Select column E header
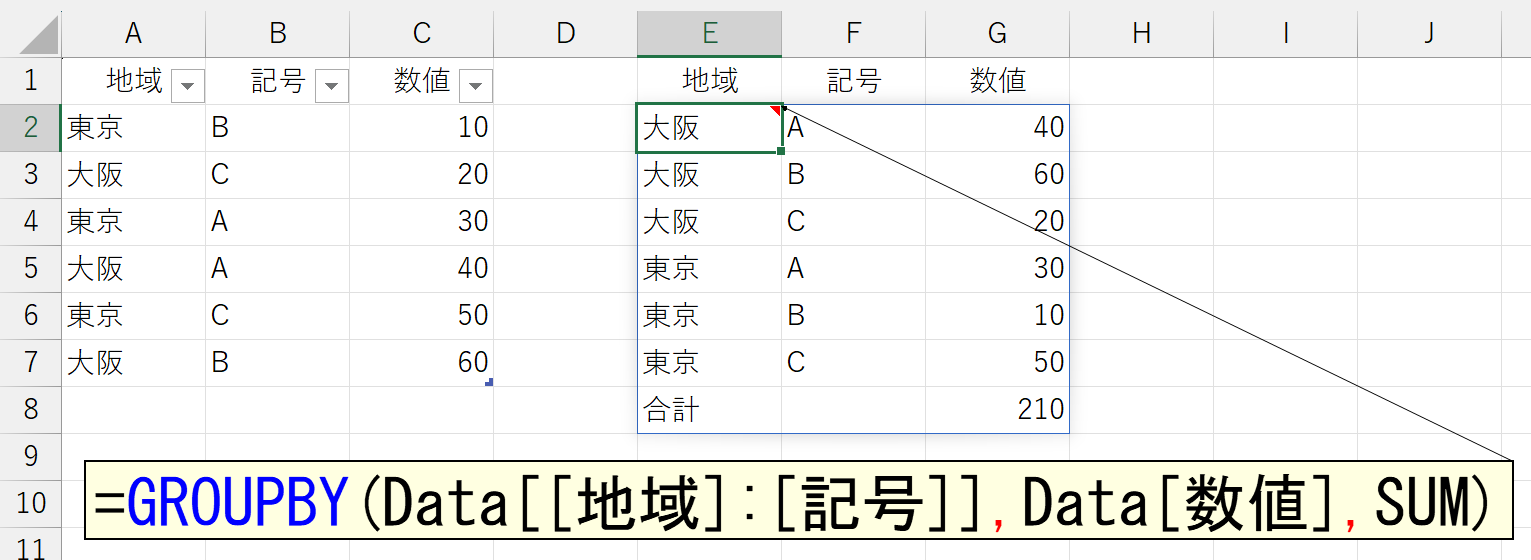1531x560 pixels. click(710, 34)
